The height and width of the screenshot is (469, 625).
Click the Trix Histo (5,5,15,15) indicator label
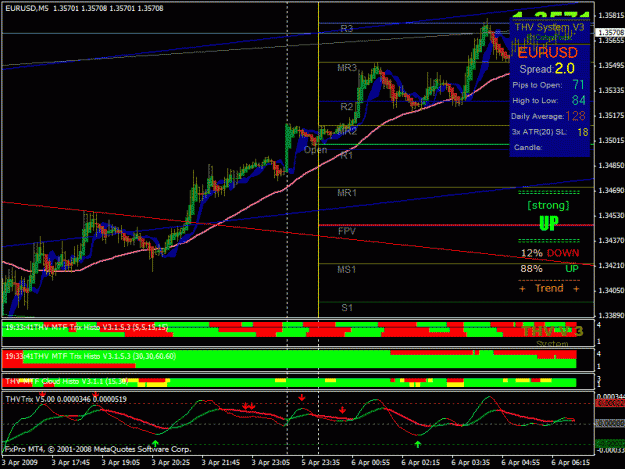[86, 328]
